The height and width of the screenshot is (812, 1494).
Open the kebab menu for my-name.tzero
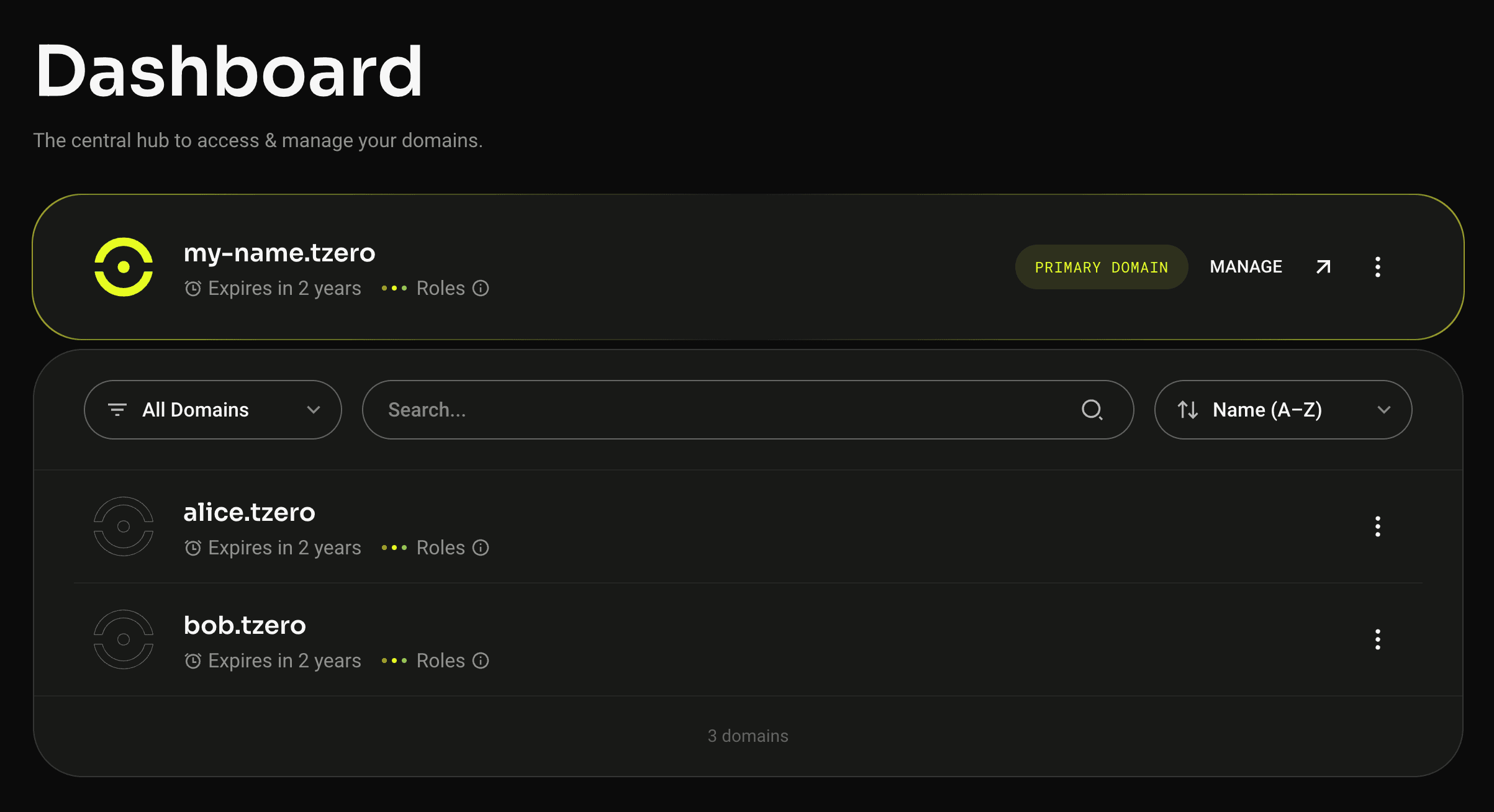coord(1377,267)
